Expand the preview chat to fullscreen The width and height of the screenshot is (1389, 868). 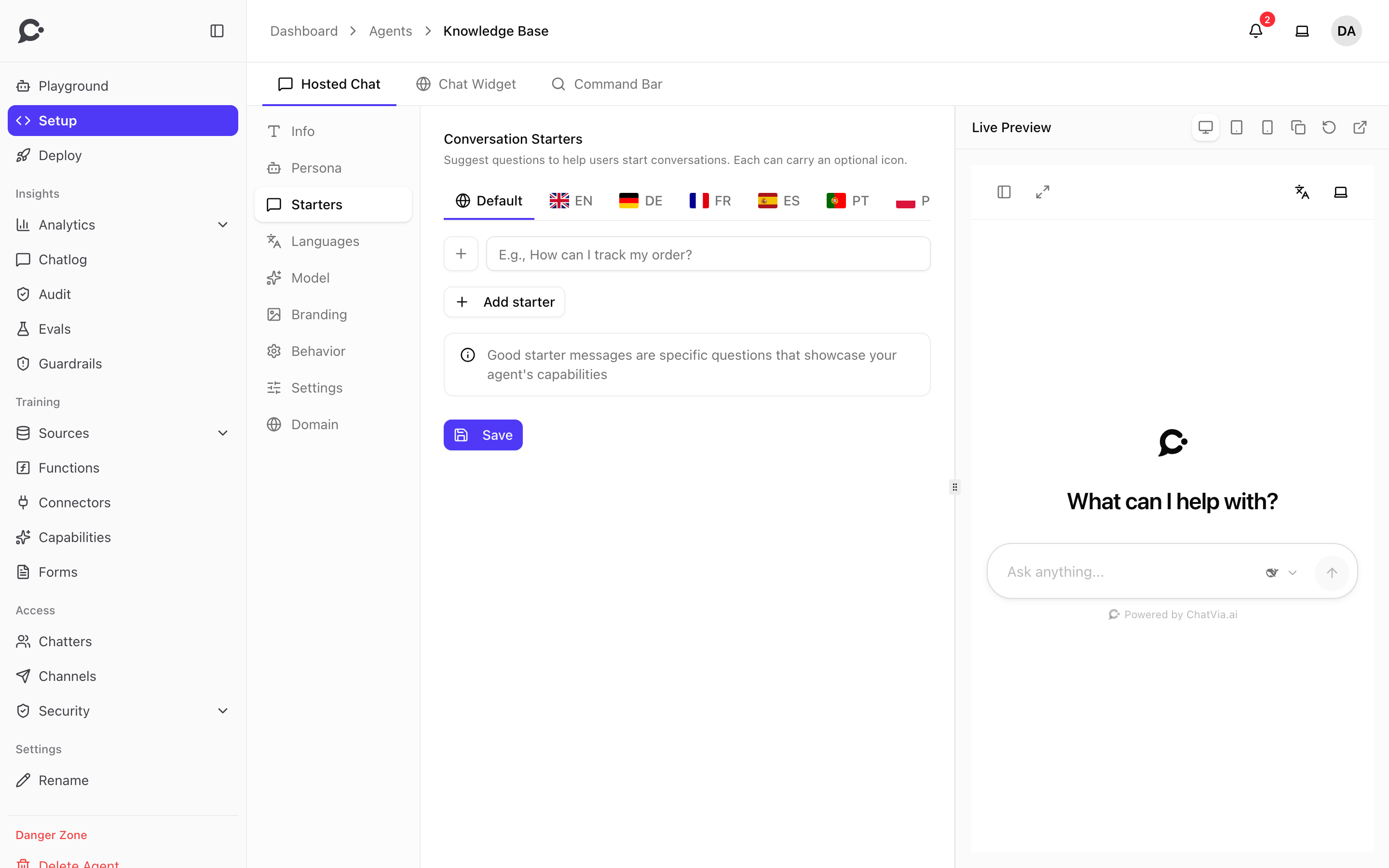1043,192
